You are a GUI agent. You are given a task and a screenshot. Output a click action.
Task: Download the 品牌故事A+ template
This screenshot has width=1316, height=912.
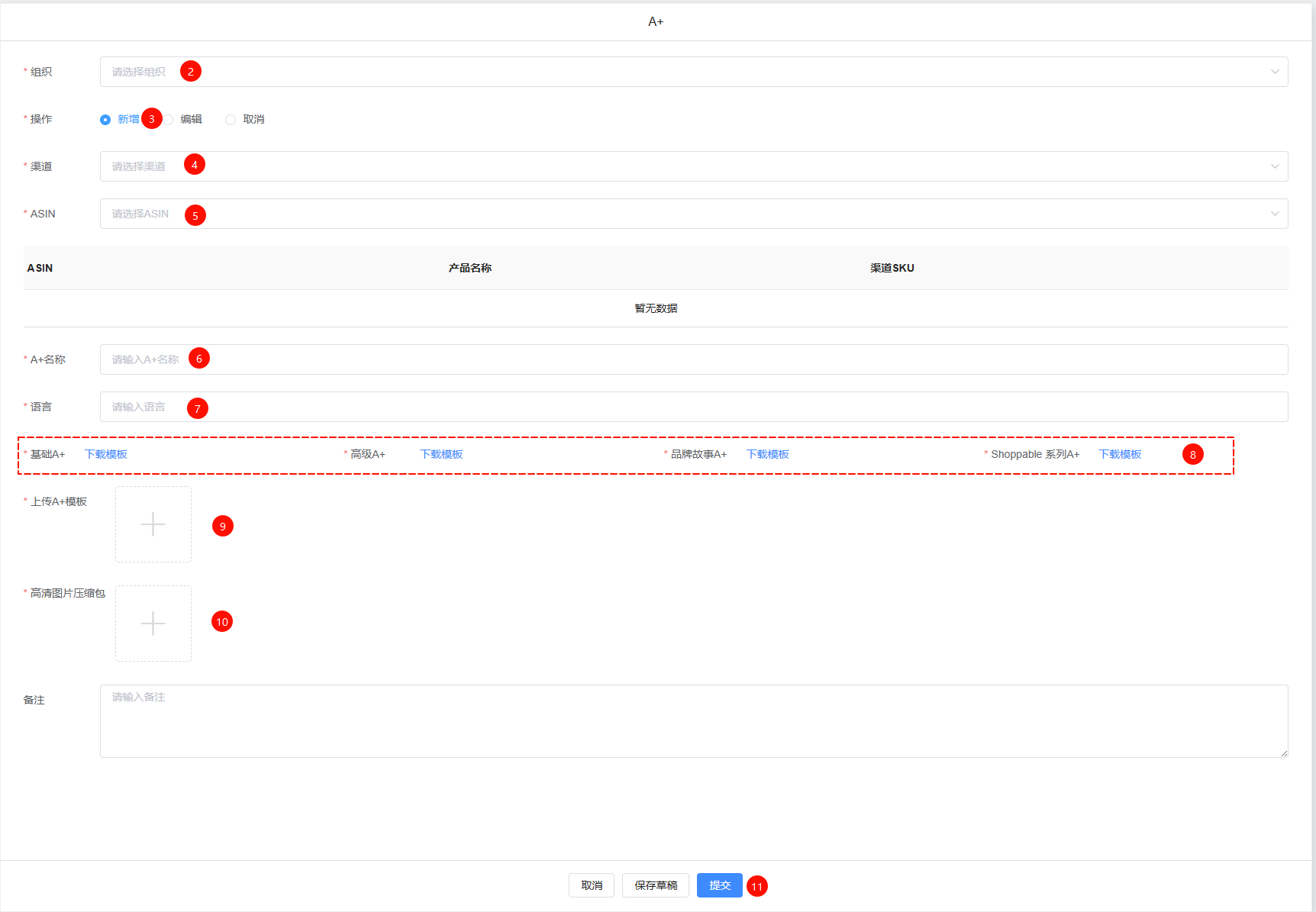[767, 454]
